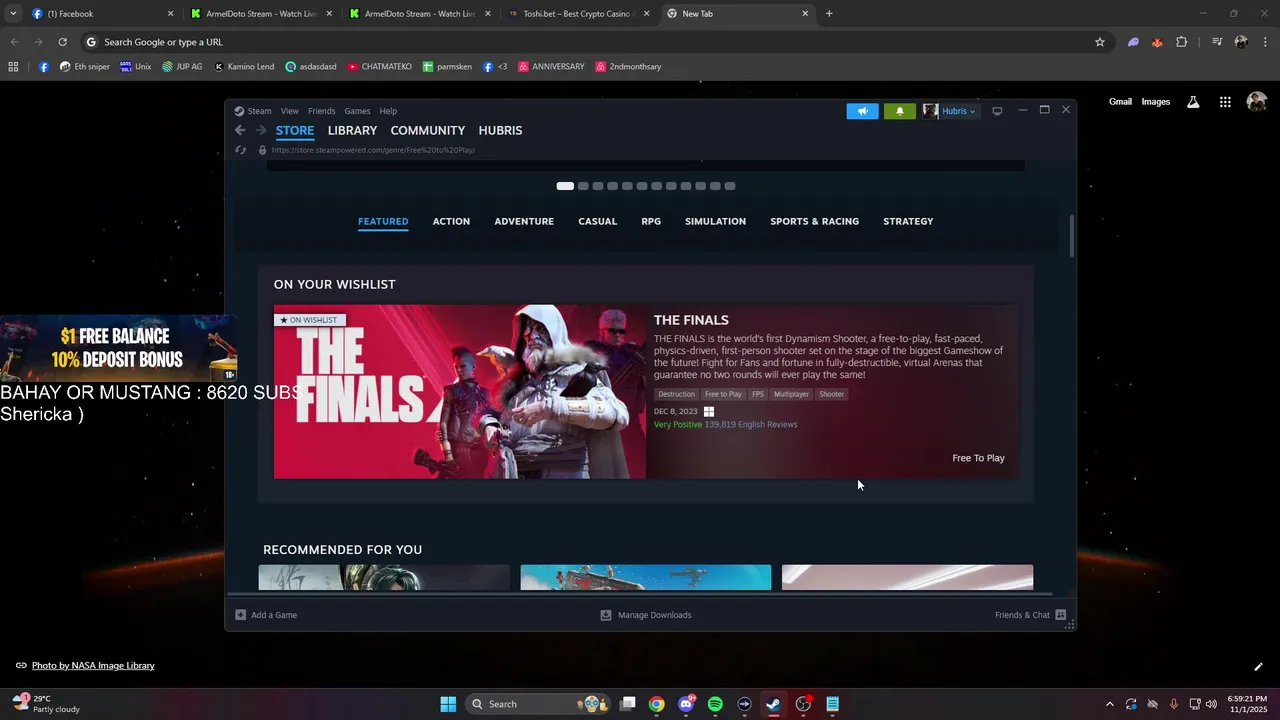Click the Steam store vertical scrollbar
Viewport: 1280px width, 720px height.
pyautogui.click(x=1071, y=236)
